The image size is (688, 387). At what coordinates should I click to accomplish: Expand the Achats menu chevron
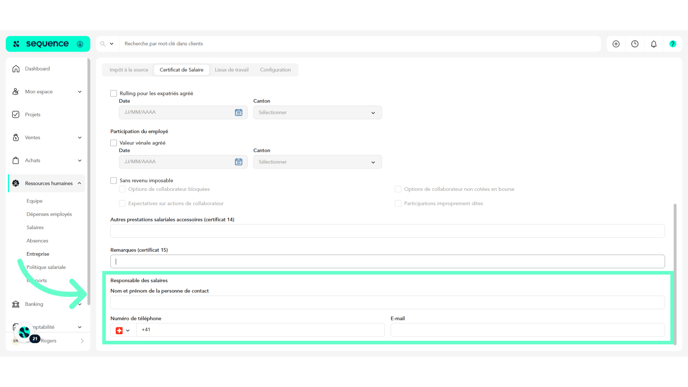[79, 160]
